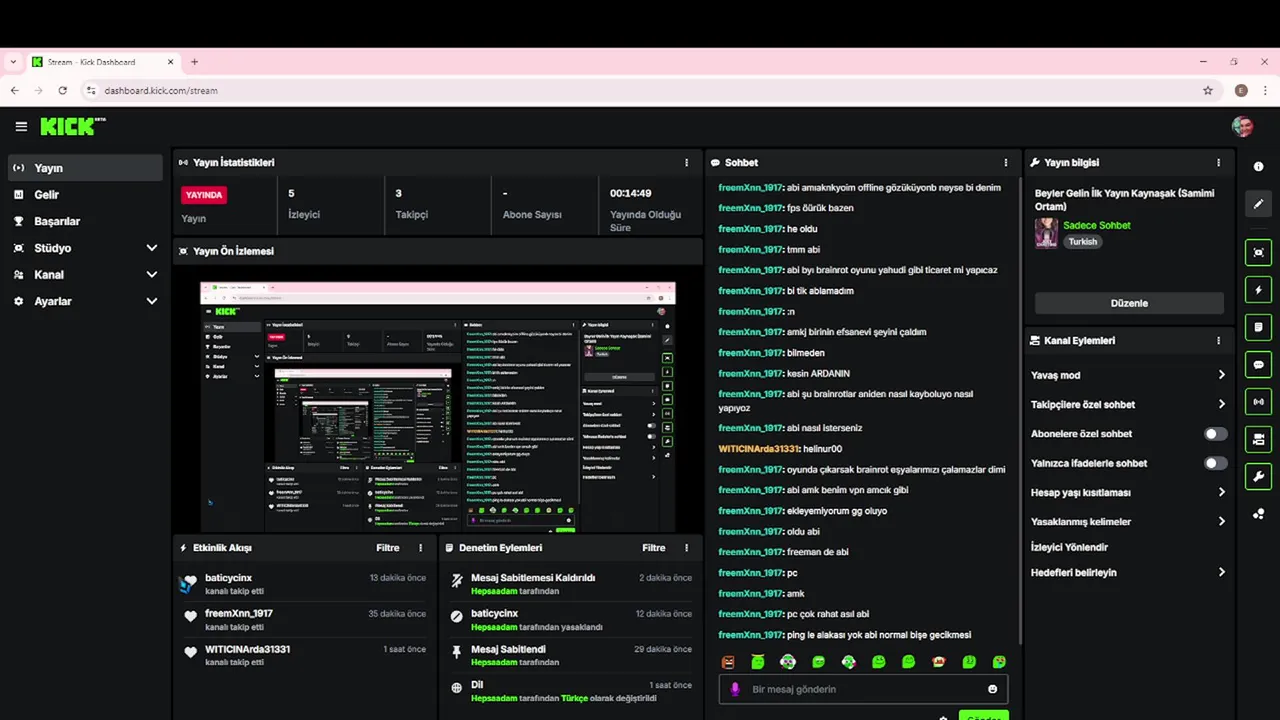Viewport: 1280px width, 720px height.
Task: Click the lightning bolt quick action icon
Action: point(1258,290)
